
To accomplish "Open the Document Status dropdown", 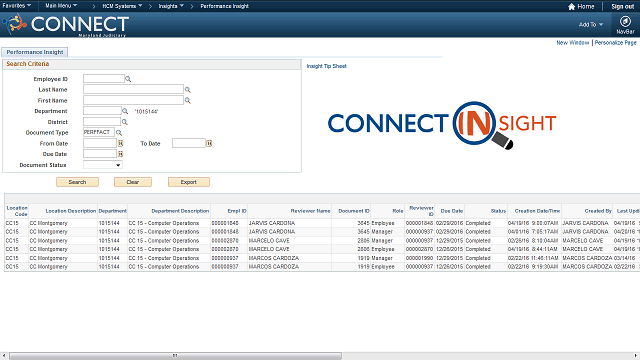I will pyautogui.click(x=102, y=165).
